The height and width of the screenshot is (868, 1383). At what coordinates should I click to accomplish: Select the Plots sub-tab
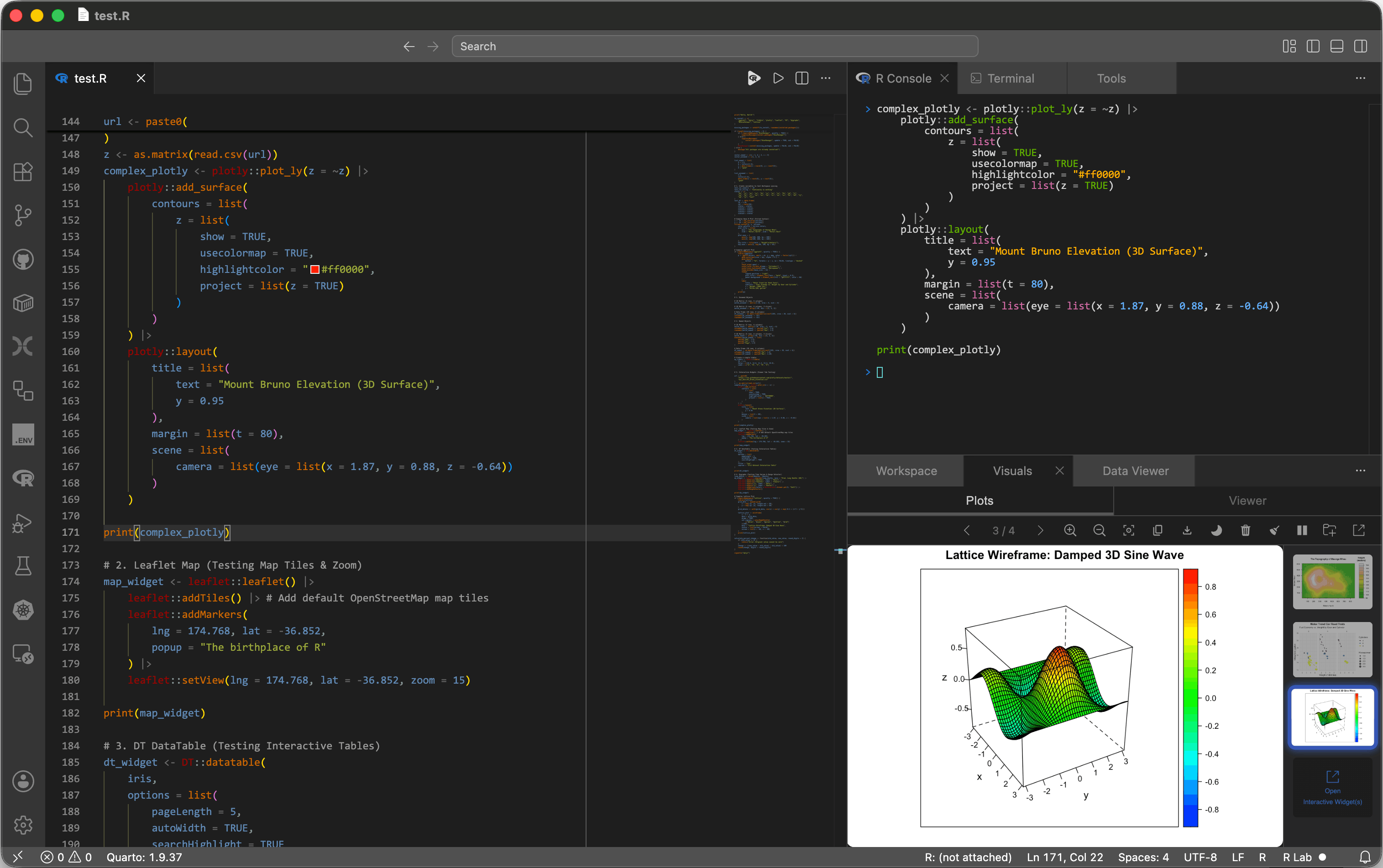pos(980,501)
